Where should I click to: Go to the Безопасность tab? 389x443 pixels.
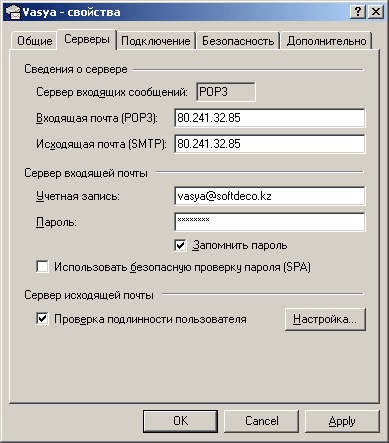tap(238, 41)
